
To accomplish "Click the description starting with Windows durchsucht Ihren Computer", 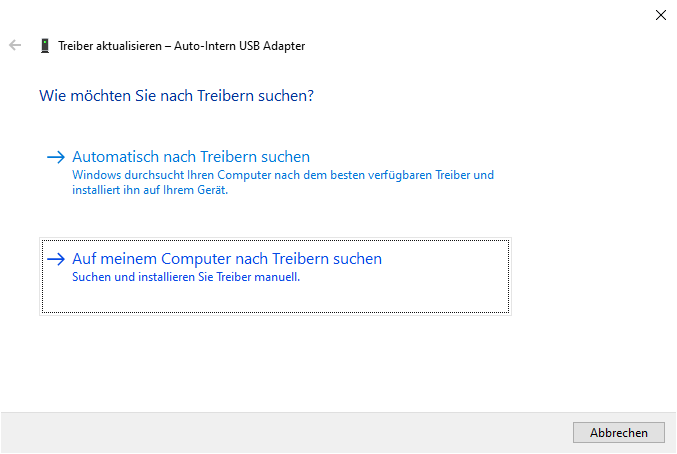I will pyautogui.click(x=283, y=175).
